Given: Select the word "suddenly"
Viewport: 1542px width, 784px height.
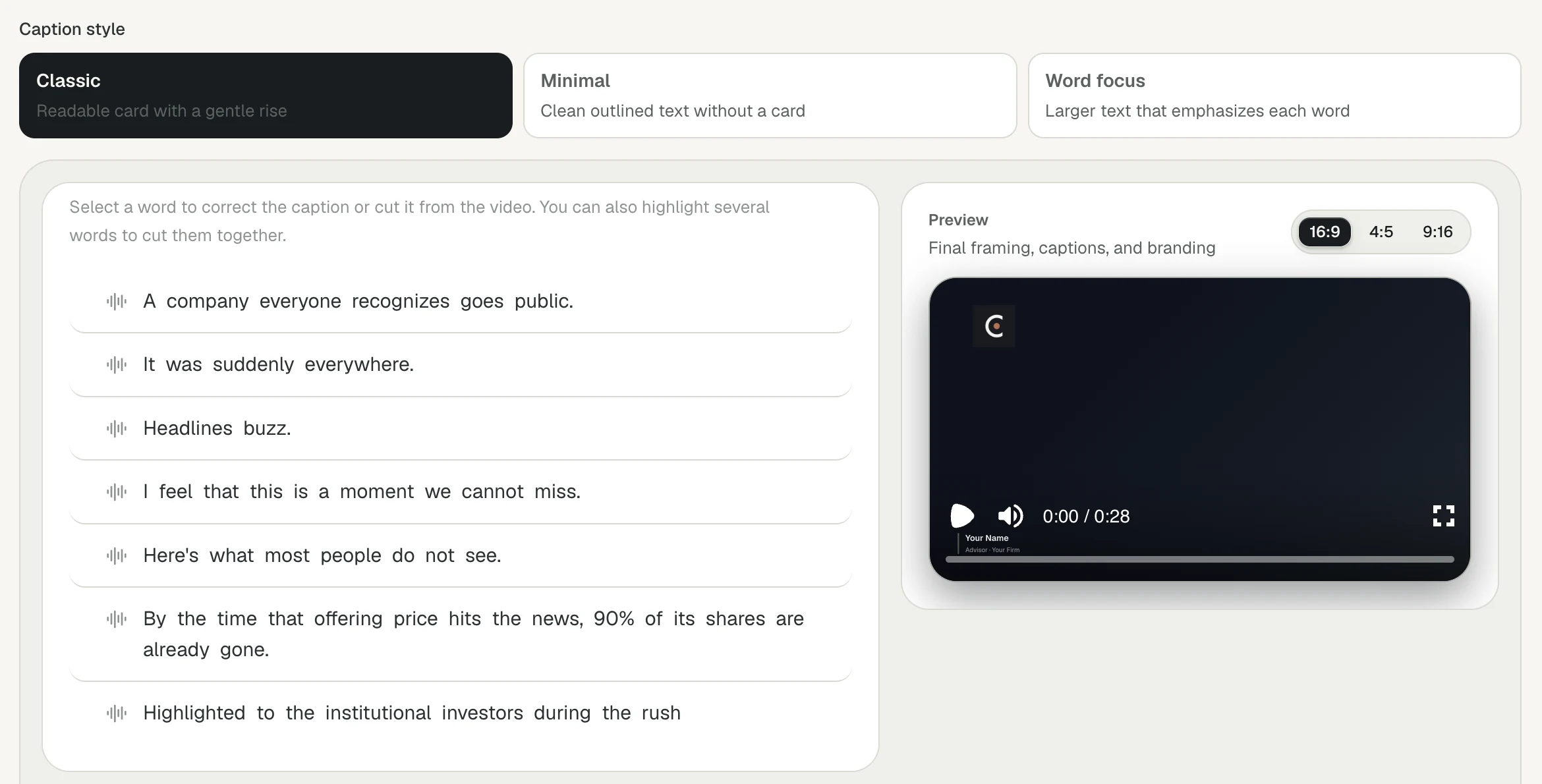Looking at the screenshot, I should click(253, 364).
